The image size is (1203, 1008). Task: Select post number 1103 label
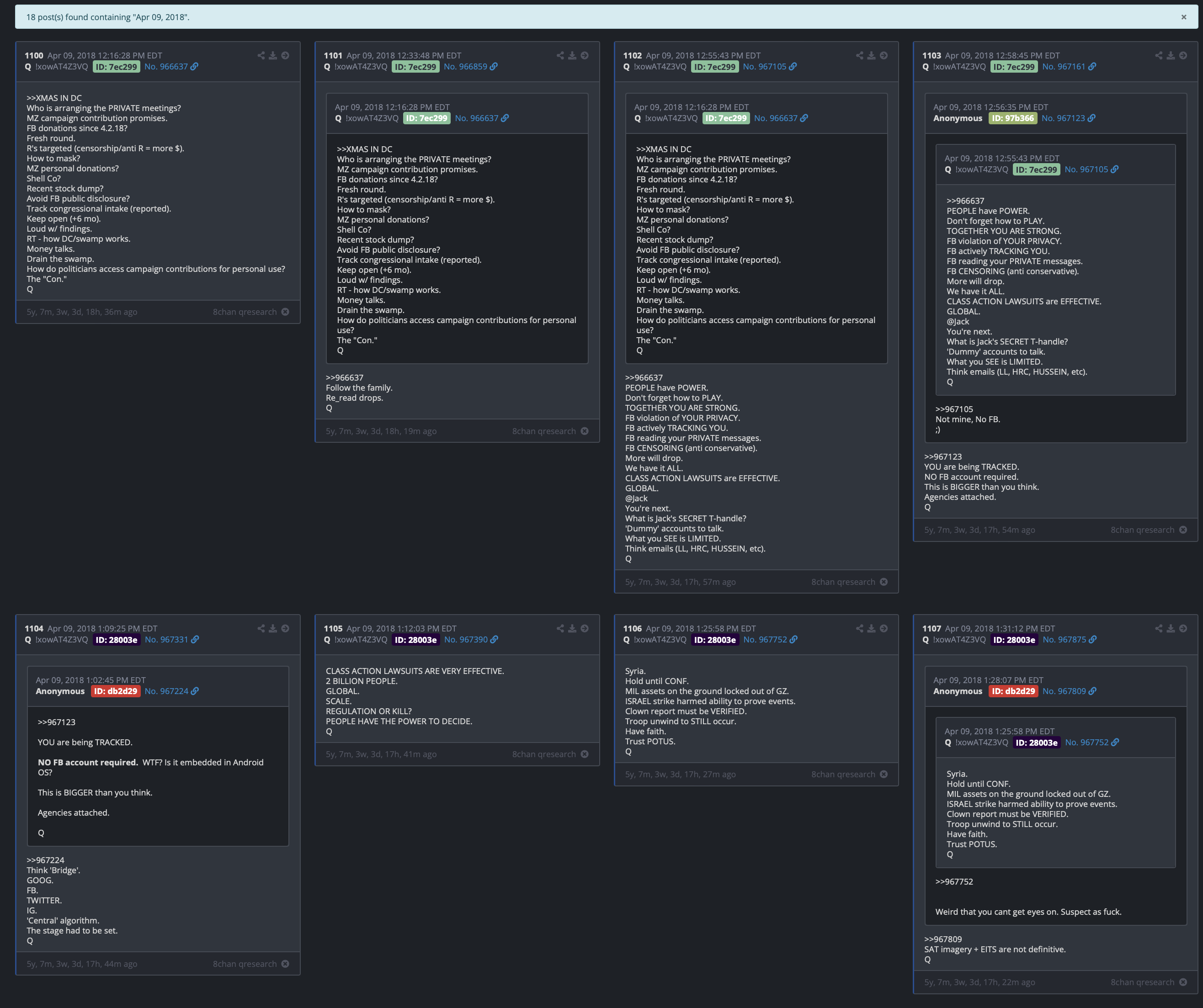(932, 56)
